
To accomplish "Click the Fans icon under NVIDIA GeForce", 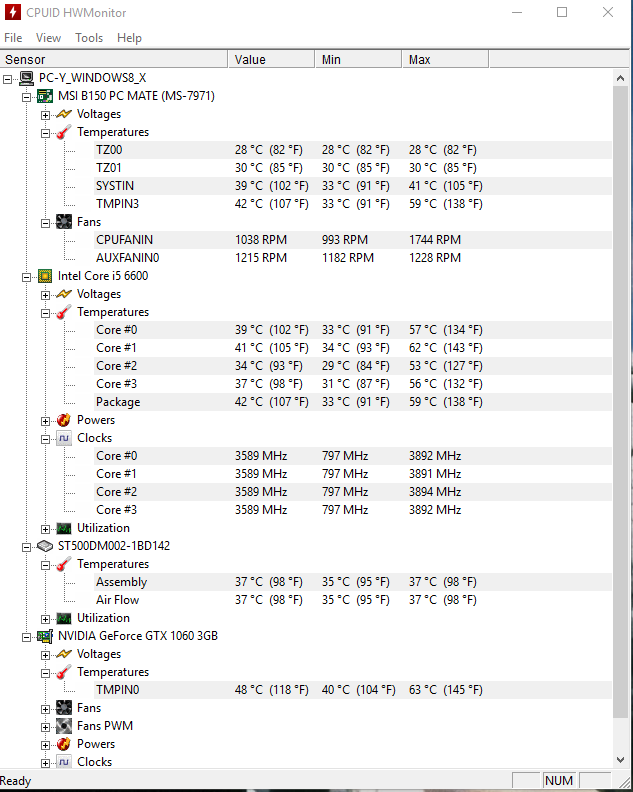I will (64, 708).
